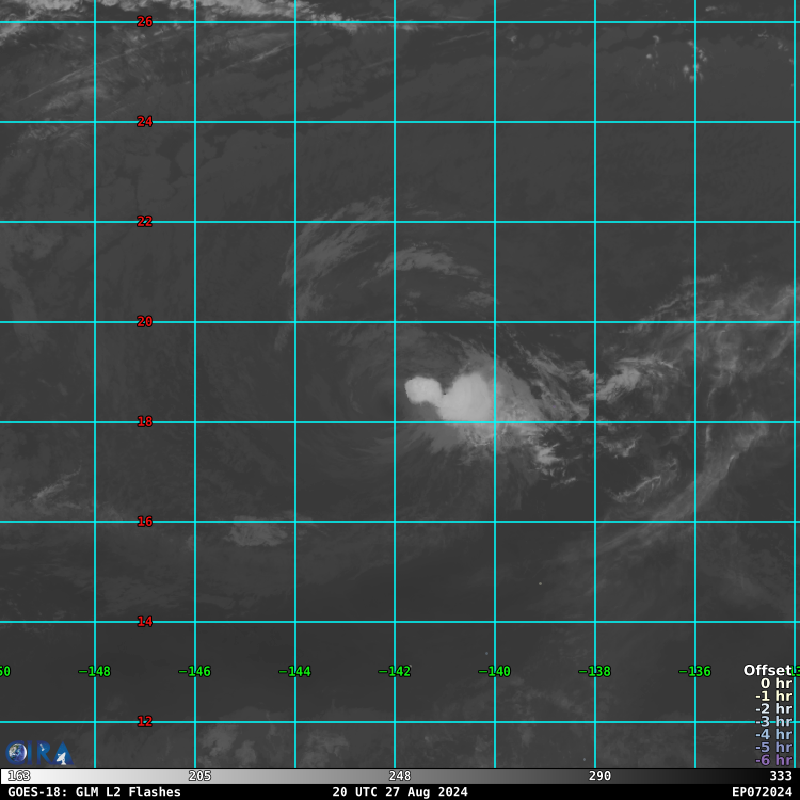The image size is (800, 800).
Task: Click the red 26 latitude label
Action: click(x=145, y=21)
